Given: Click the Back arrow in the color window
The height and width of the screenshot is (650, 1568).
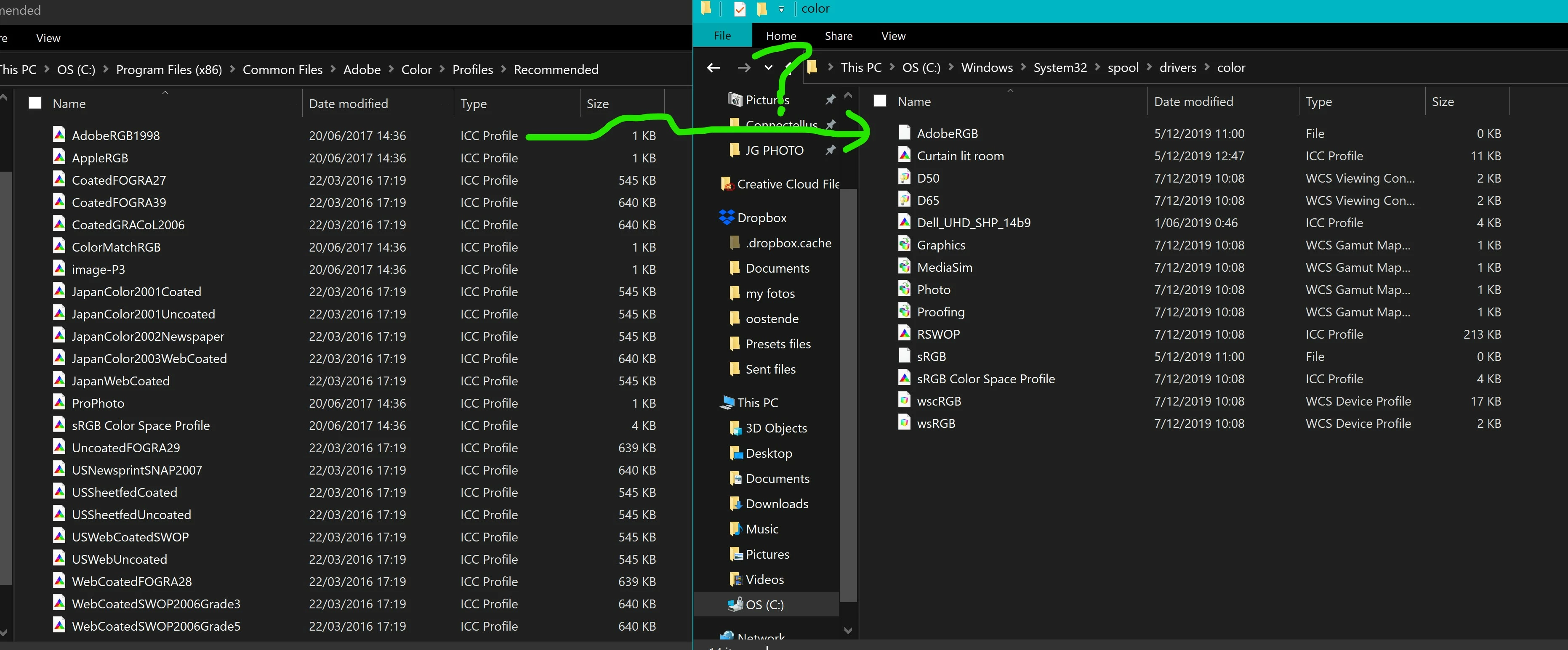Looking at the screenshot, I should (713, 68).
